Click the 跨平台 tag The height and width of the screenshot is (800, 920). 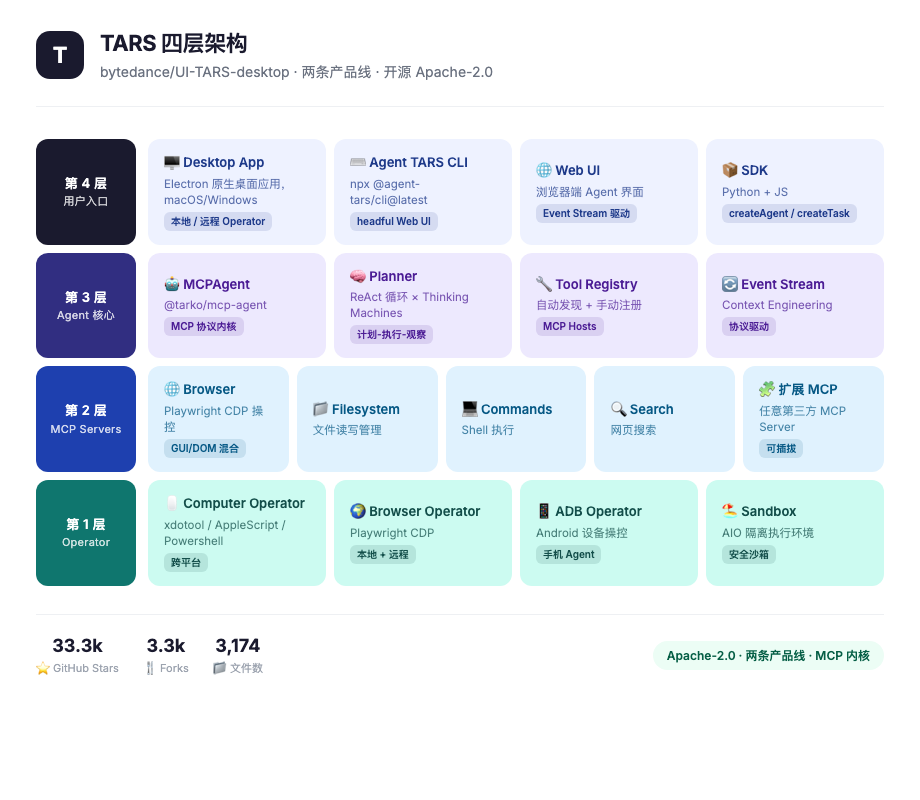point(186,563)
